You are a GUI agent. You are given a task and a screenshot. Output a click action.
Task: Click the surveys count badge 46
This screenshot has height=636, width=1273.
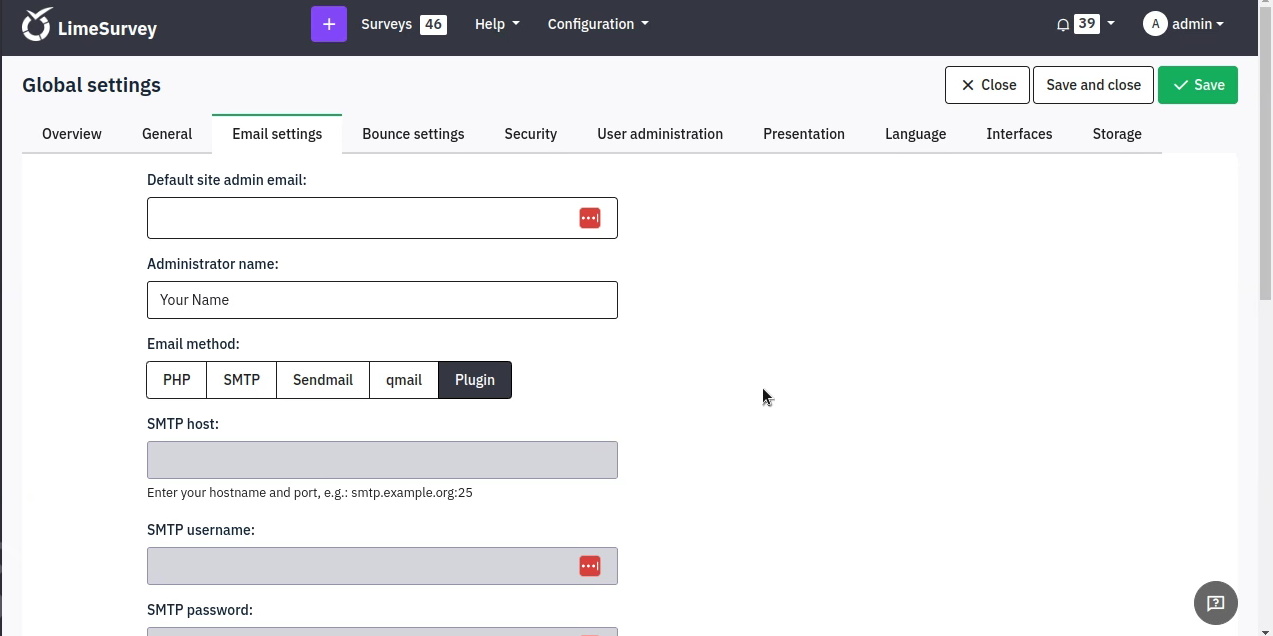click(x=433, y=24)
